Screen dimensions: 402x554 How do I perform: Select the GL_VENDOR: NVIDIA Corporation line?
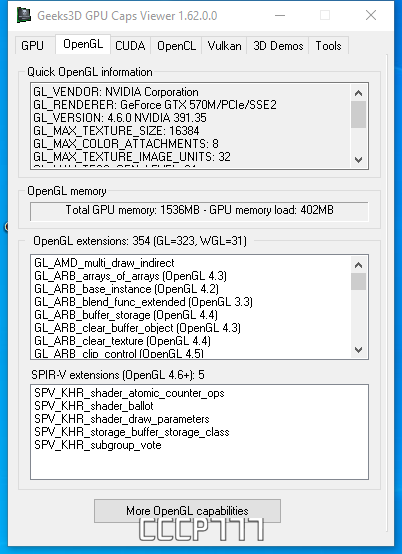click(116, 92)
